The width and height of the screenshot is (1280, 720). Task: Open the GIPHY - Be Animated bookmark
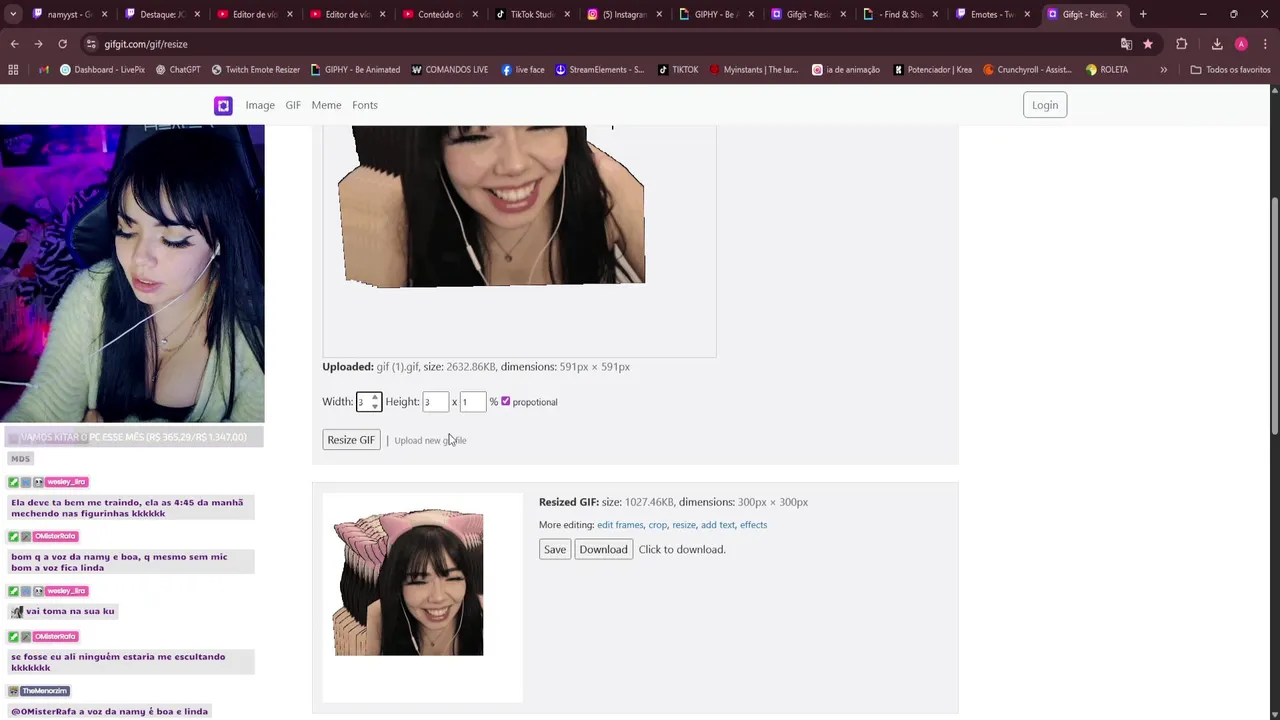click(355, 70)
